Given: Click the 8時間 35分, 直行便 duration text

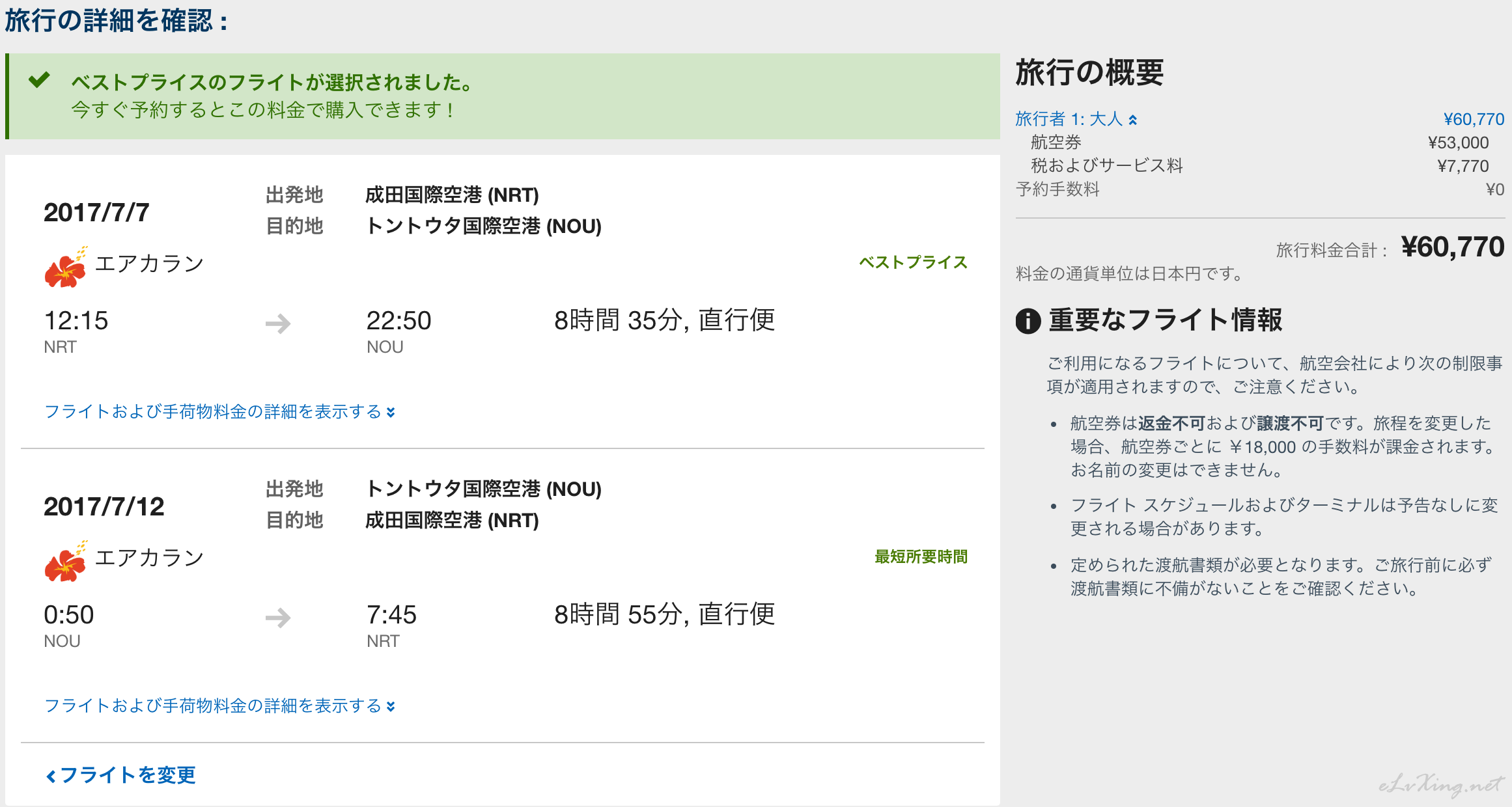Looking at the screenshot, I should (664, 320).
